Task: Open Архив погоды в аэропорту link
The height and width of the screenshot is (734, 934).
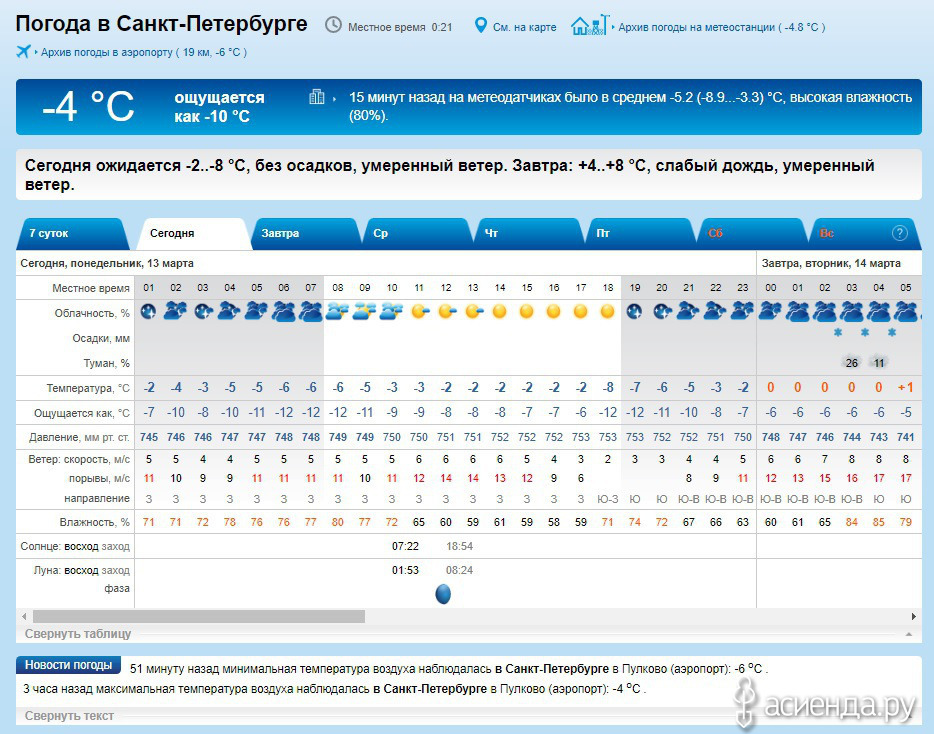Action: coord(144,52)
